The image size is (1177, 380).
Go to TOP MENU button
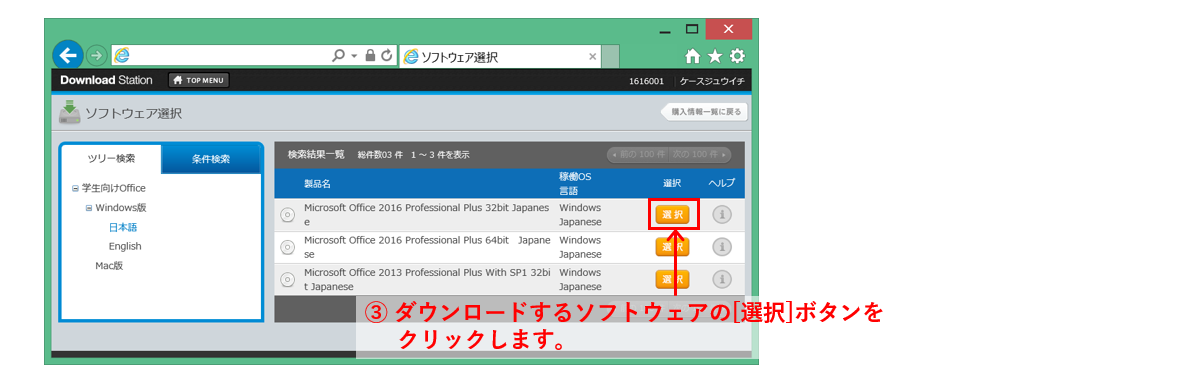(x=199, y=80)
